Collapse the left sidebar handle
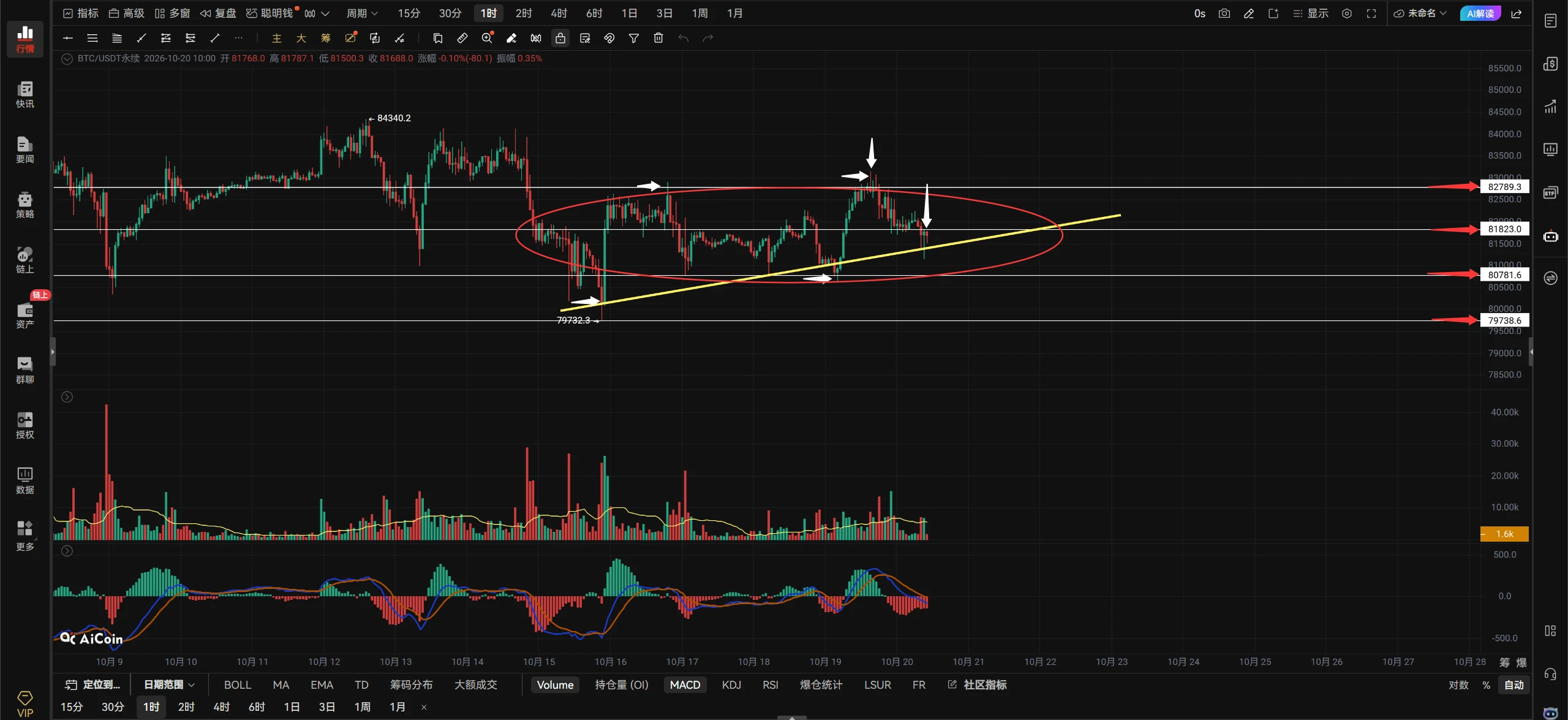This screenshot has height=720, width=1568. click(x=53, y=352)
